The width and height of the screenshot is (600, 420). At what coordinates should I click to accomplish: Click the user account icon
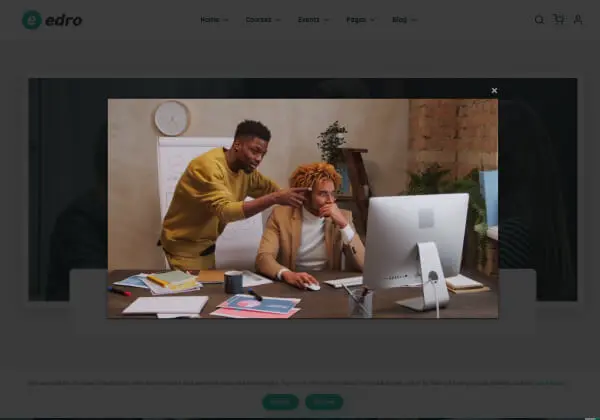577,20
